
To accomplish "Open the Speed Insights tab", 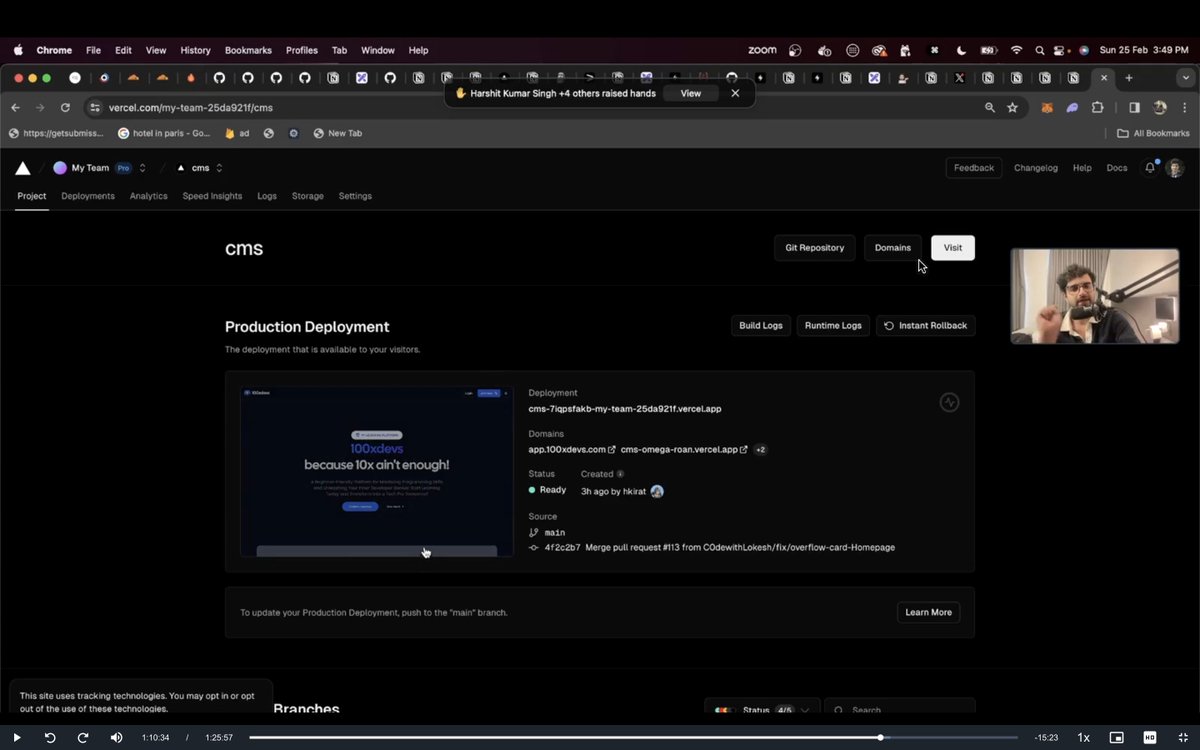I will (212, 196).
